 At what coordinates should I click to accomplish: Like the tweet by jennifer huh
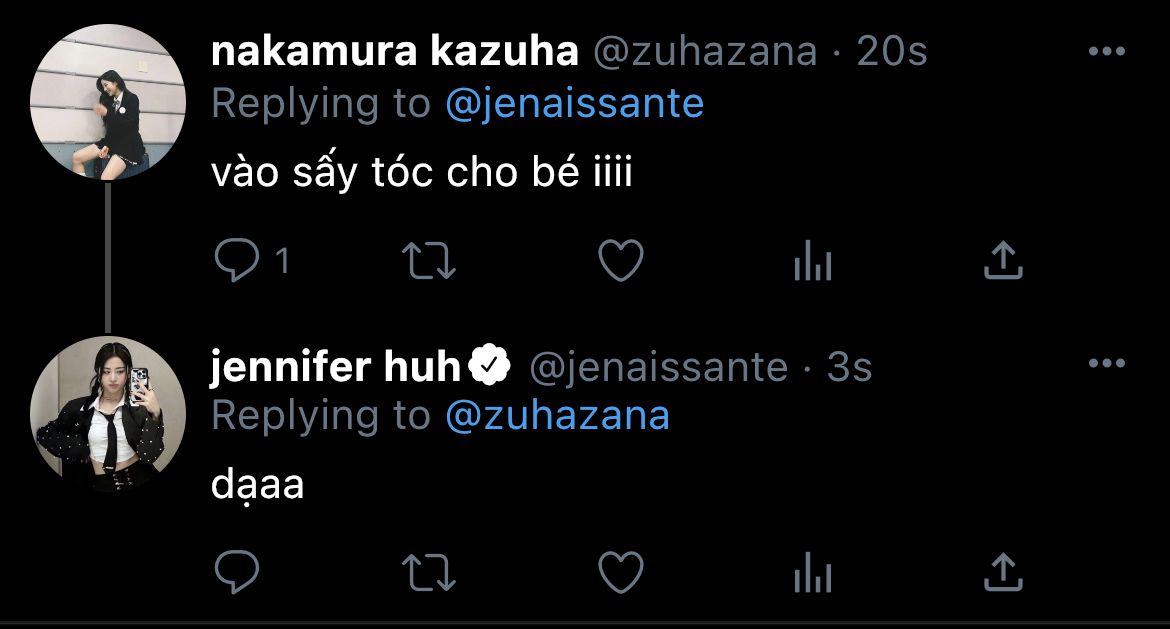[x=620, y=573]
